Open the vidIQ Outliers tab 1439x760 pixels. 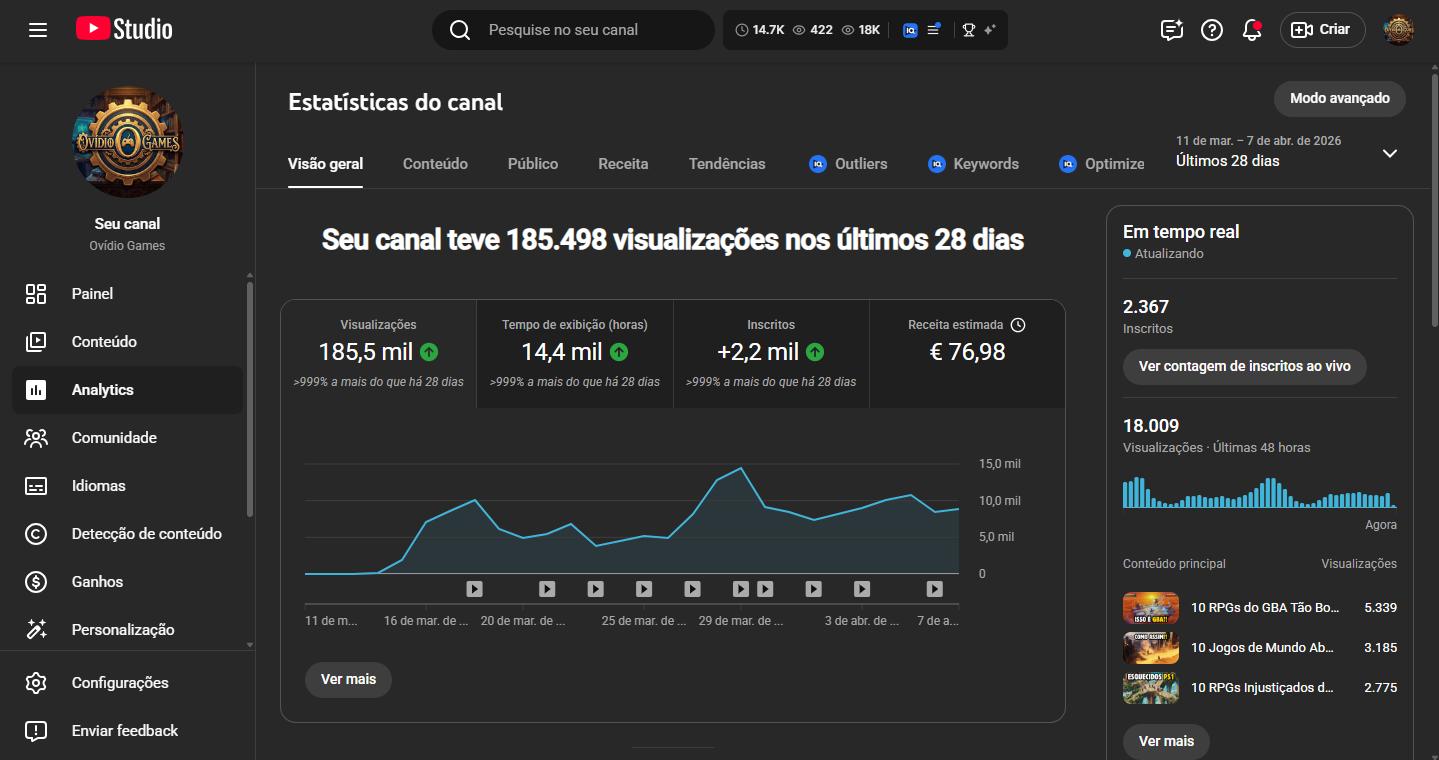coord(848,164)
